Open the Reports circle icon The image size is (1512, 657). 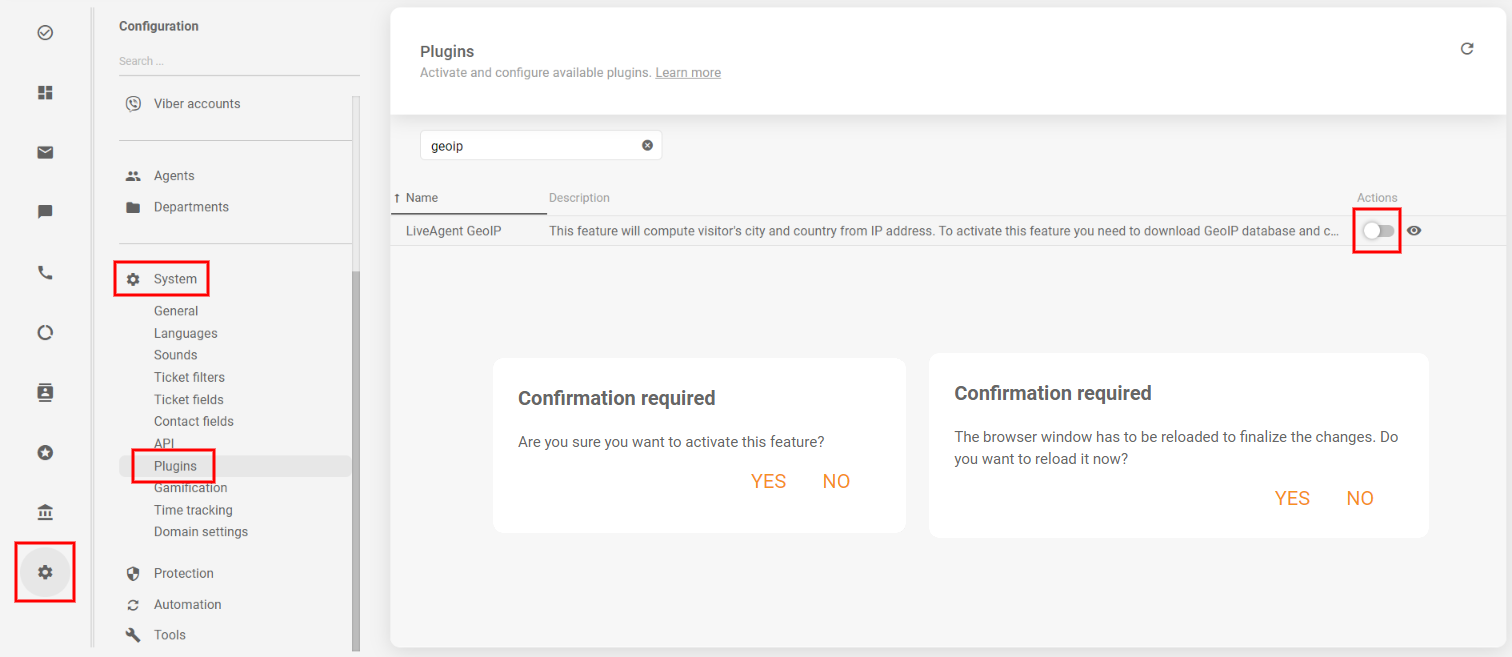click(x=45, y=333)
